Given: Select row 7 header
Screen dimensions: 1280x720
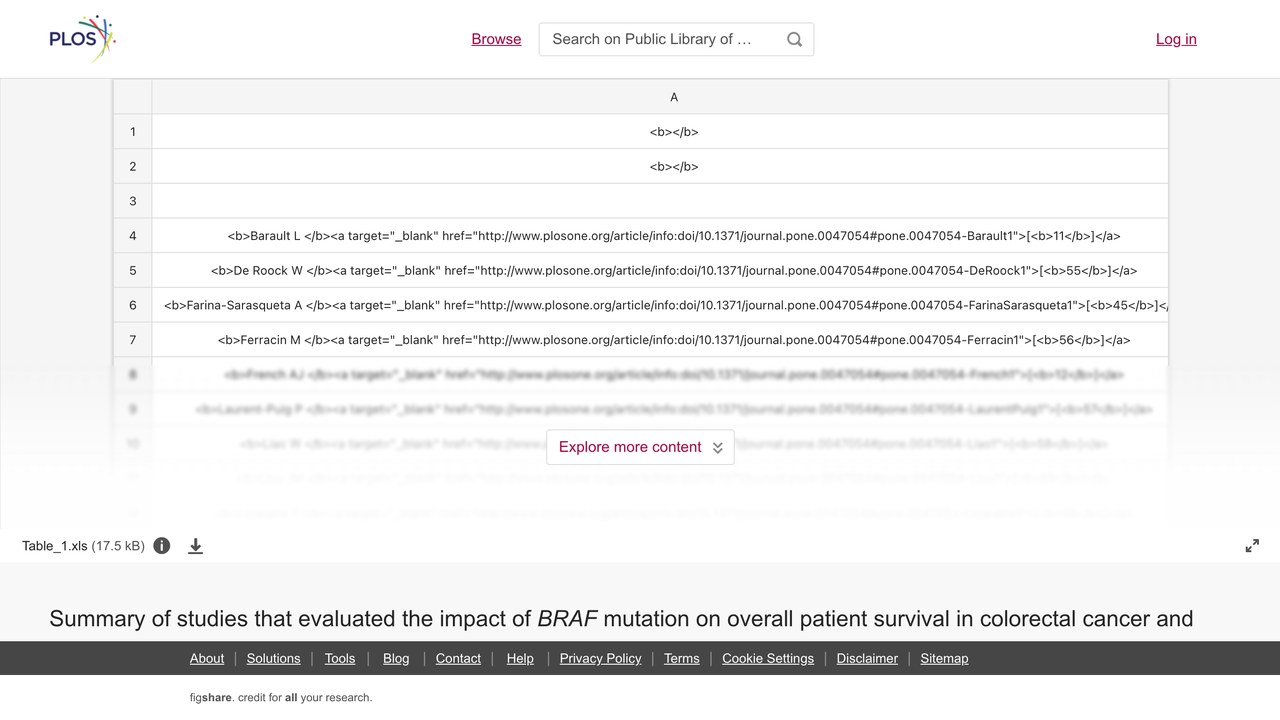Looking at the screenshot, I should point(132,340).
